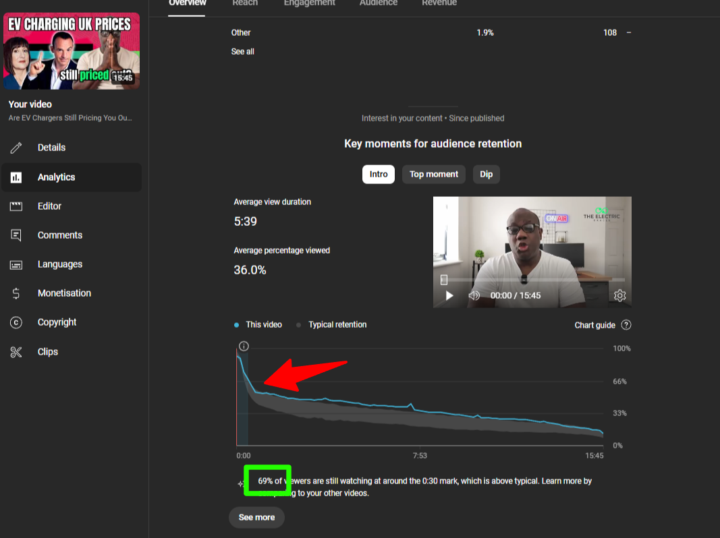Switch to the Engagement tab
720x538 pixels.
click(309, 4)
